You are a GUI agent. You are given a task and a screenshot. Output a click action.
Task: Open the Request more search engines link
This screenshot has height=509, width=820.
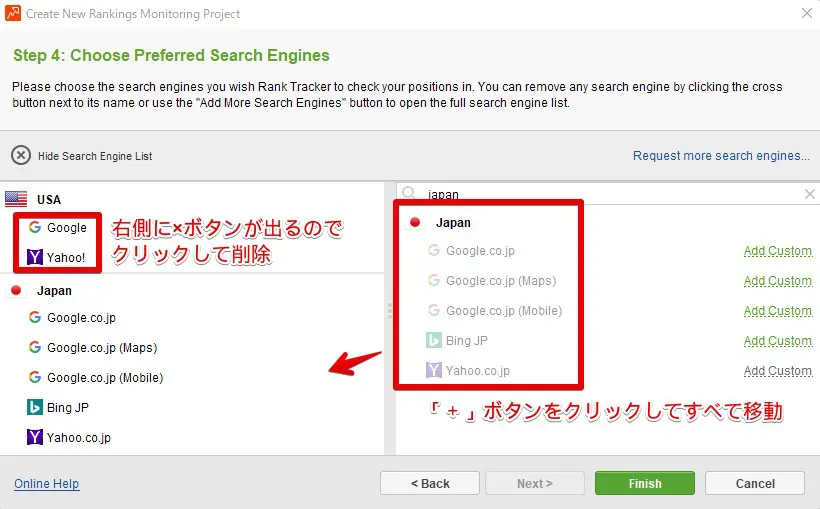pyautogui.click(x=721, y=156)
